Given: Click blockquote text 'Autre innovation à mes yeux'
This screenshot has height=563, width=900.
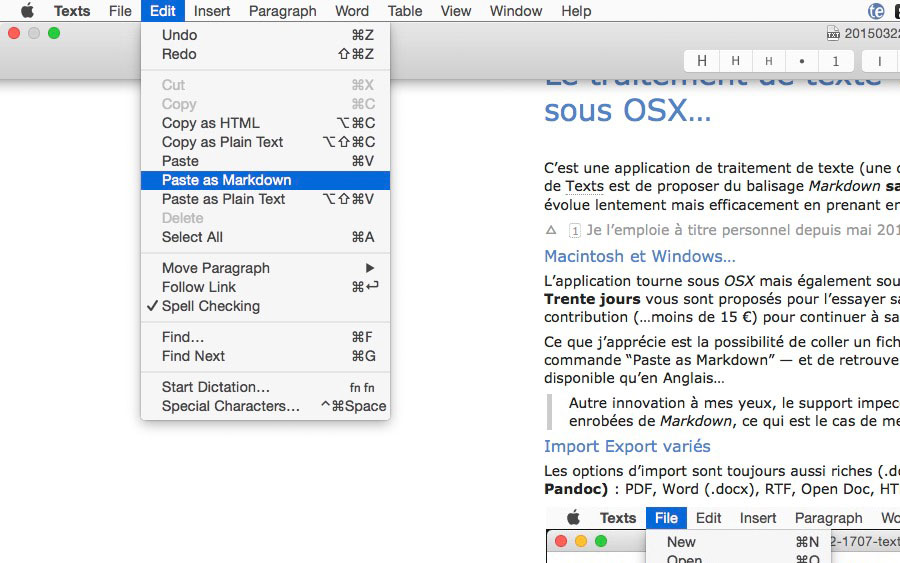Looking at the screenshot, I should [673, 403].
